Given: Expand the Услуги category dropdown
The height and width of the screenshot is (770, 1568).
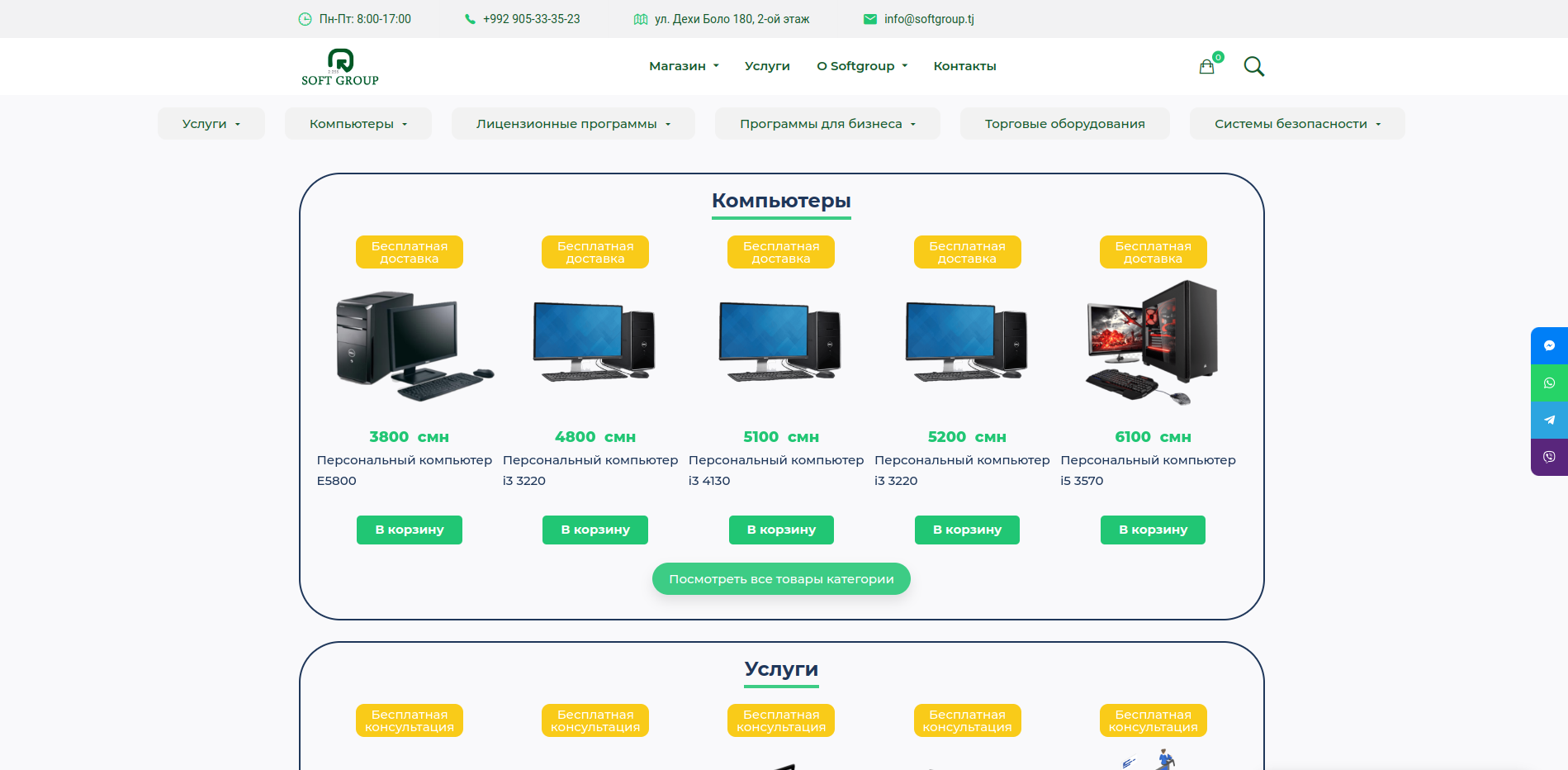Looking at the screenshot, I should click(x=211, y=124).
